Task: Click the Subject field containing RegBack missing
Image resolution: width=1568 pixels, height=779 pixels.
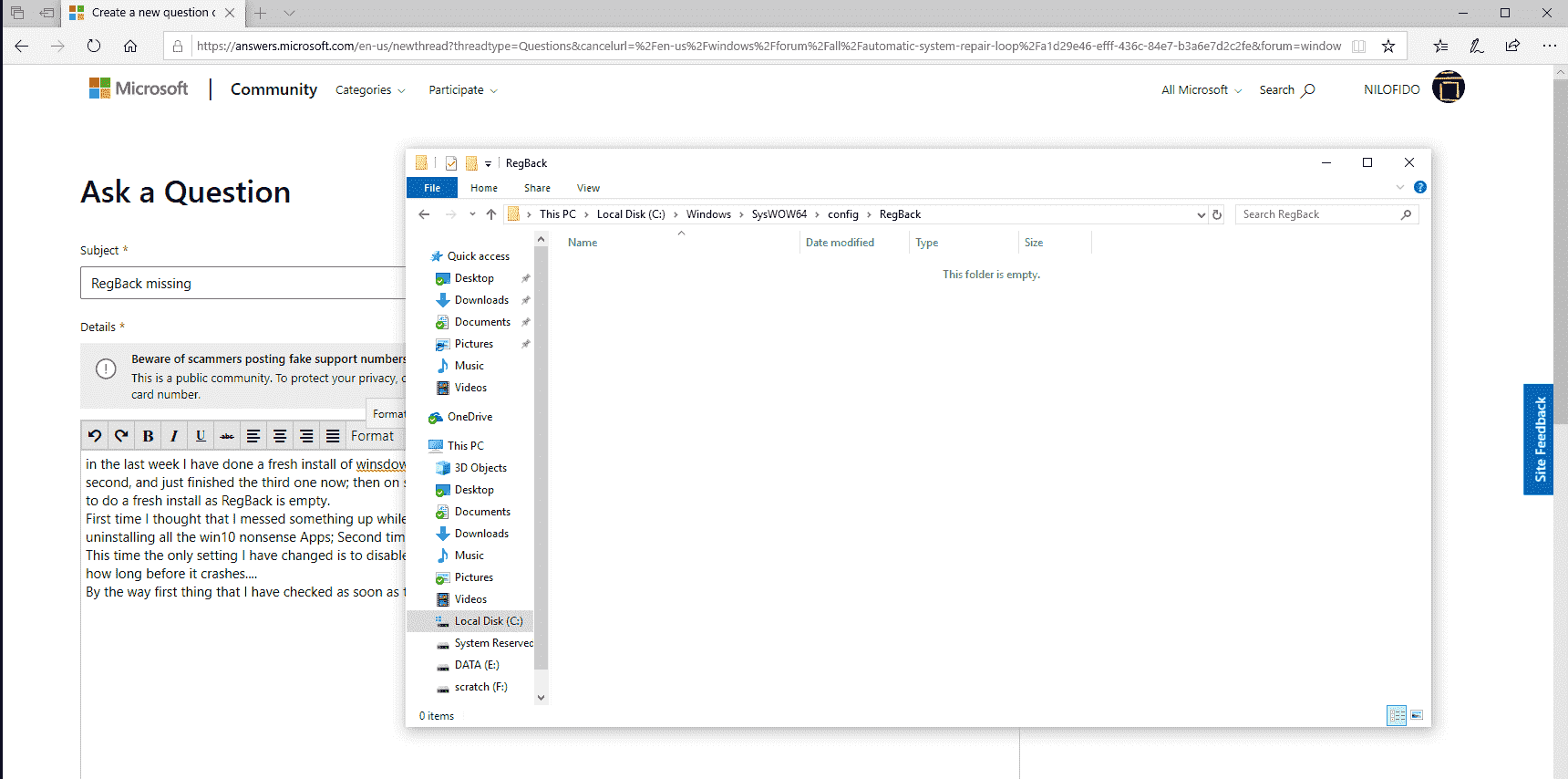Action: click(x=242, y=283)
